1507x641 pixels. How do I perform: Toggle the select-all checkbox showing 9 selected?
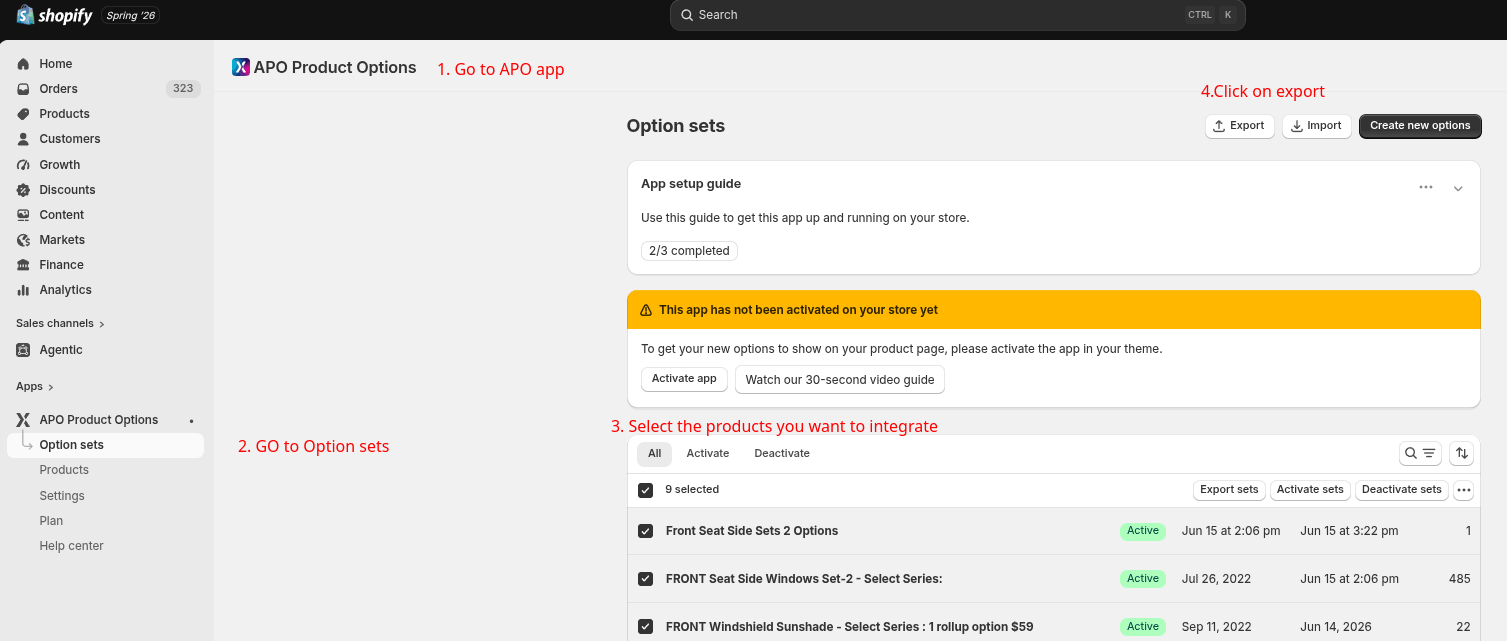point(646,490)
